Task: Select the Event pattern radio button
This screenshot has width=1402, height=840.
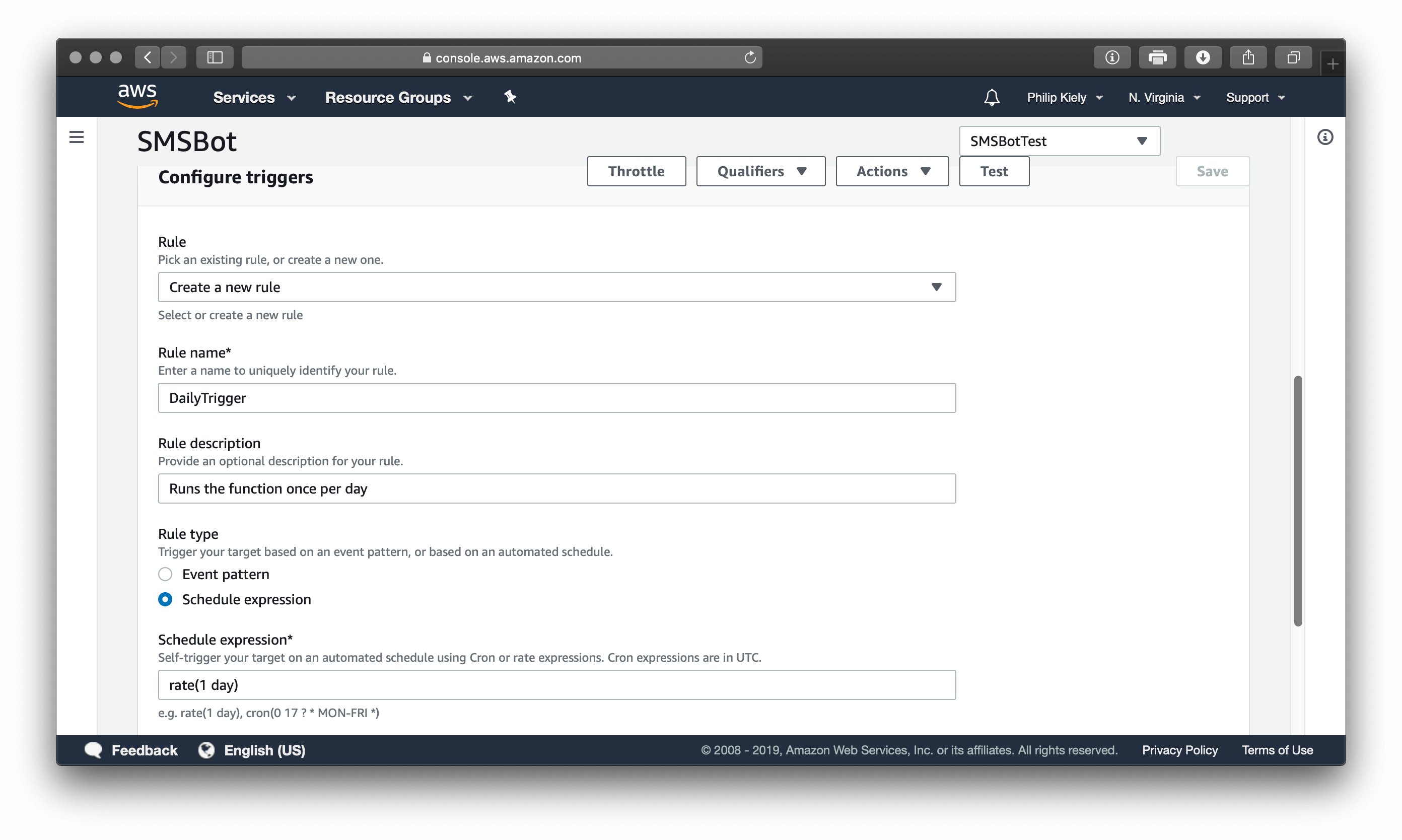Action: click(x=165, y=574)
